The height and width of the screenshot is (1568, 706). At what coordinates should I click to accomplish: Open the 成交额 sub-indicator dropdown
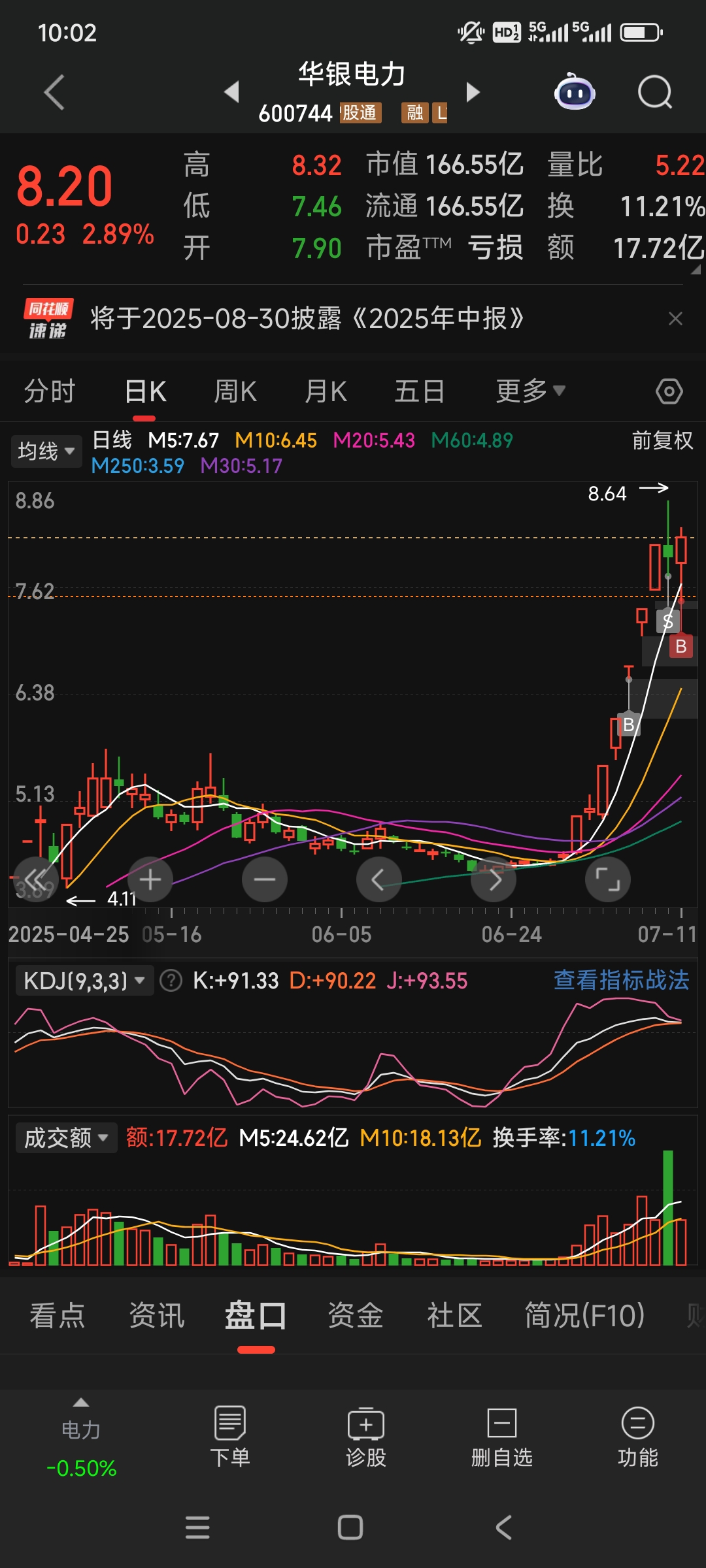[x=65, y=1138]
